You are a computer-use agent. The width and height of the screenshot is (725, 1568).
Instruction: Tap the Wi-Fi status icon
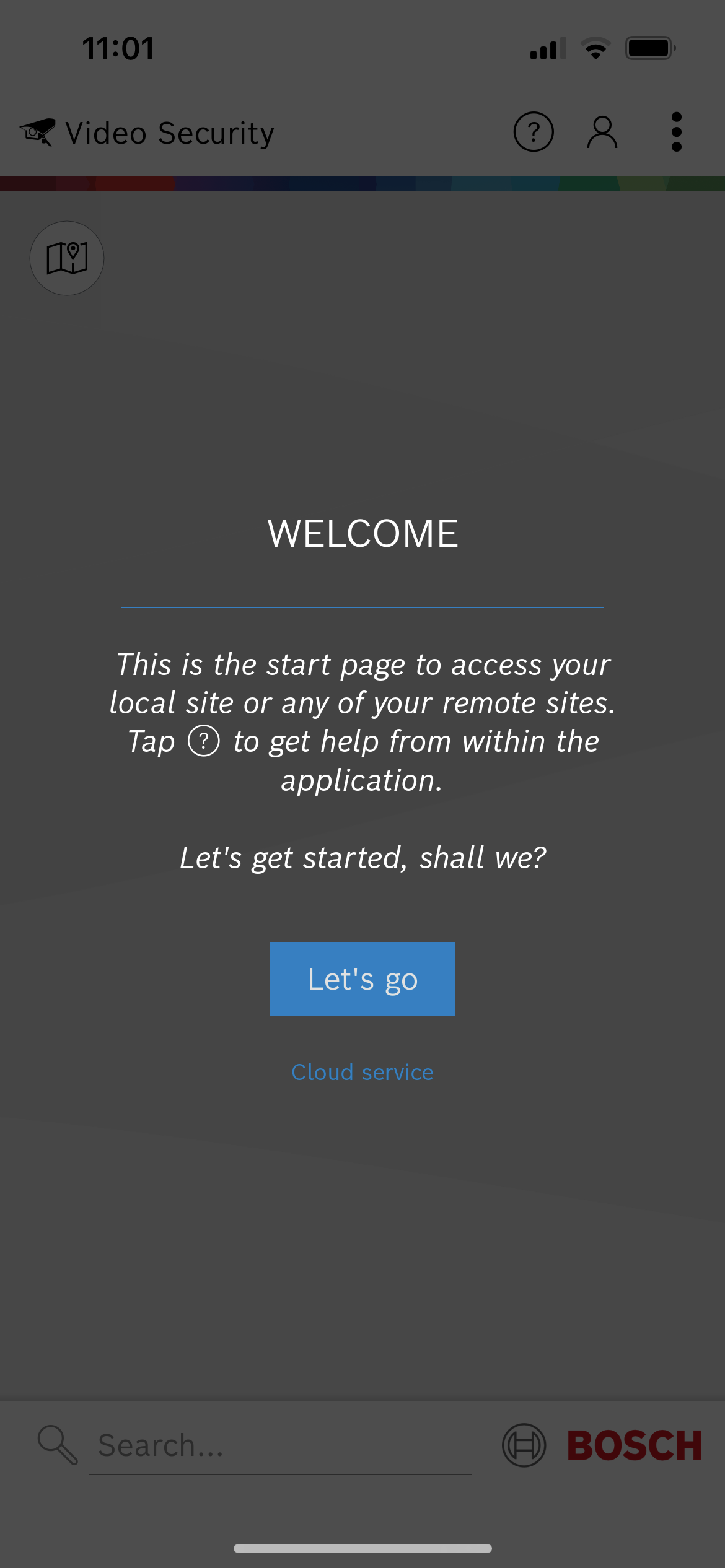[x=595, y=48]
